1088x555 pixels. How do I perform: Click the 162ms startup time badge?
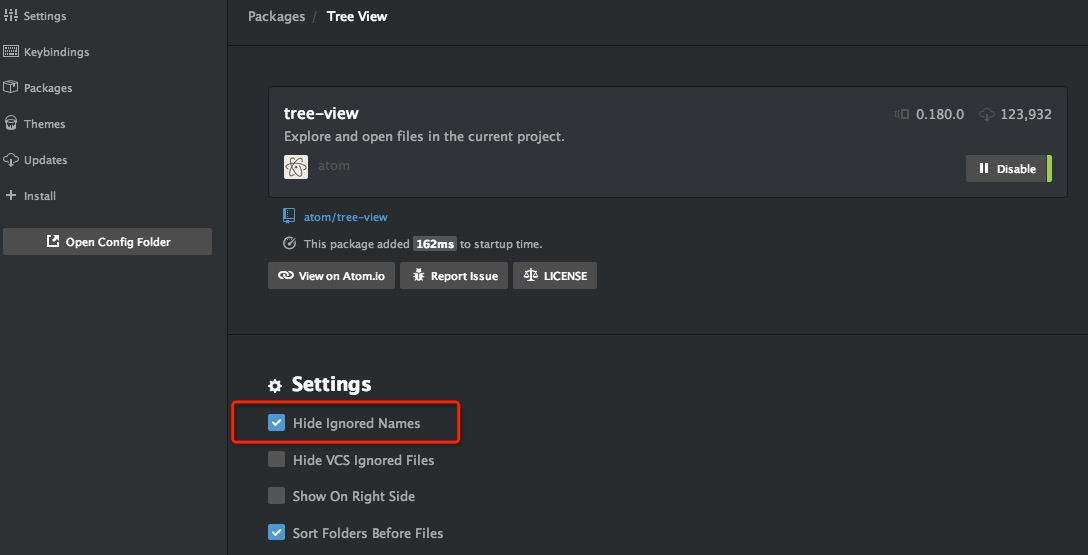(435, 244)
